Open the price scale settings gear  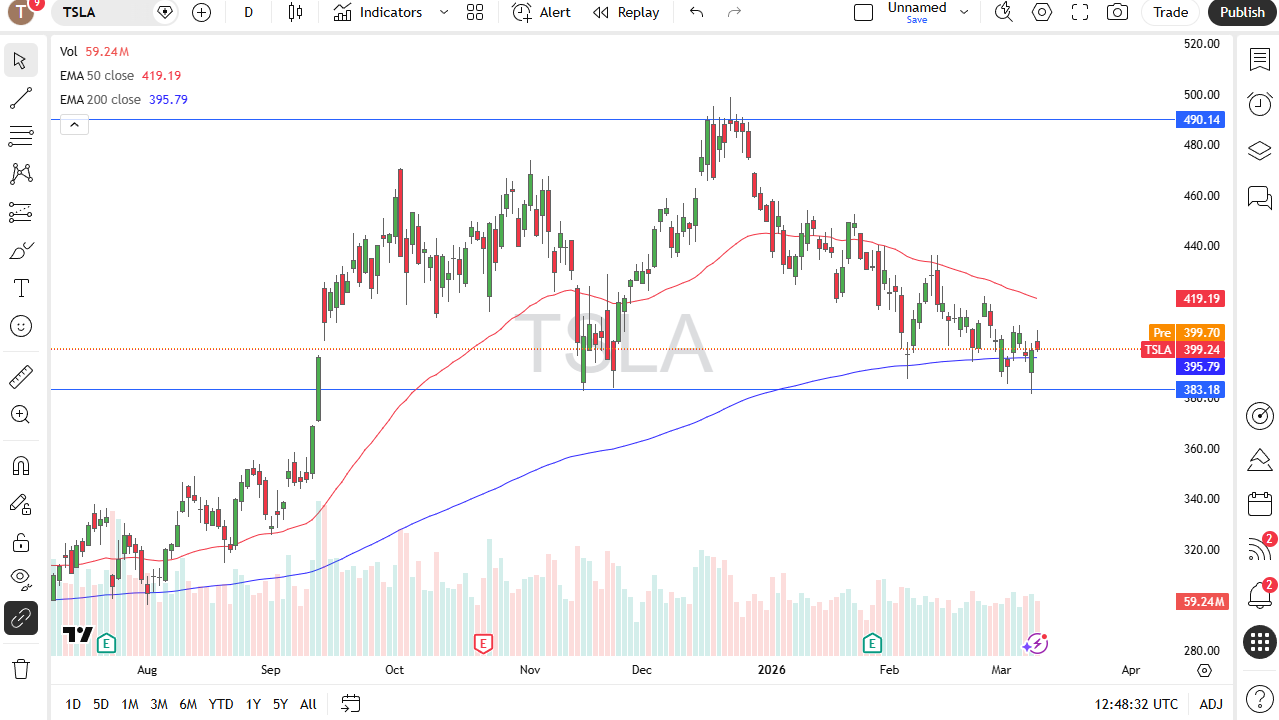[1204, 670]
